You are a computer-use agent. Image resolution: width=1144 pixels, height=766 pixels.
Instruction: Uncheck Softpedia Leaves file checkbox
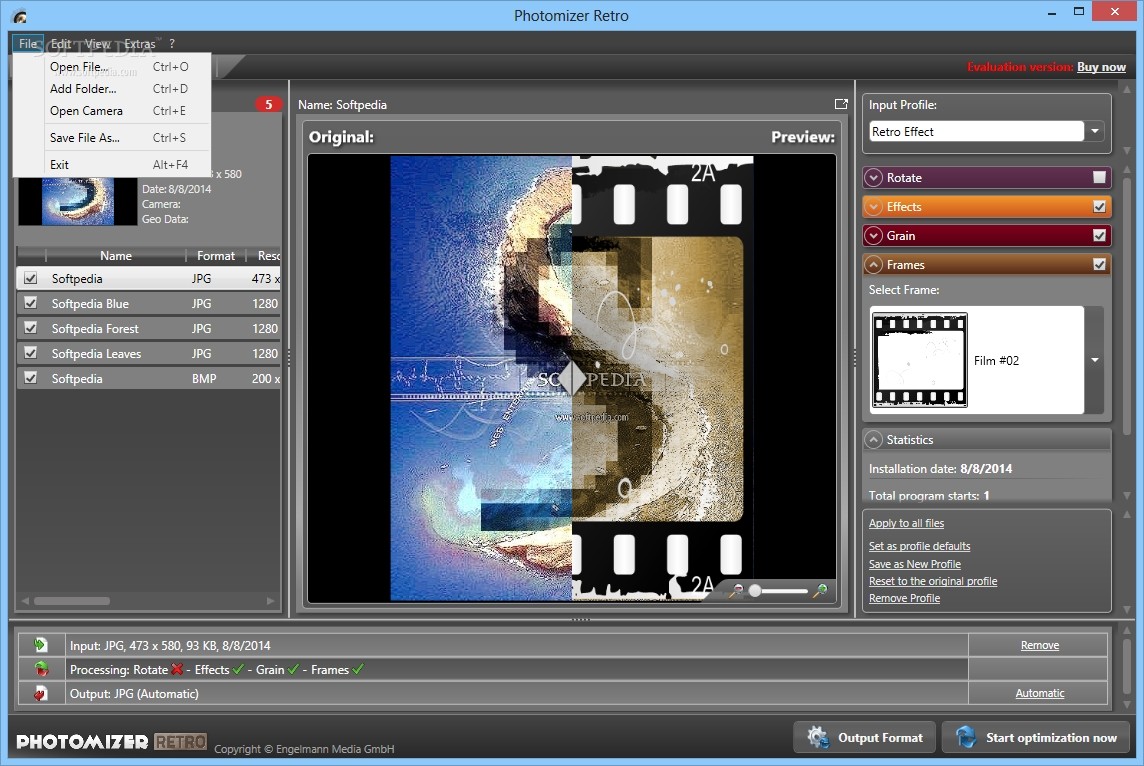31,353
